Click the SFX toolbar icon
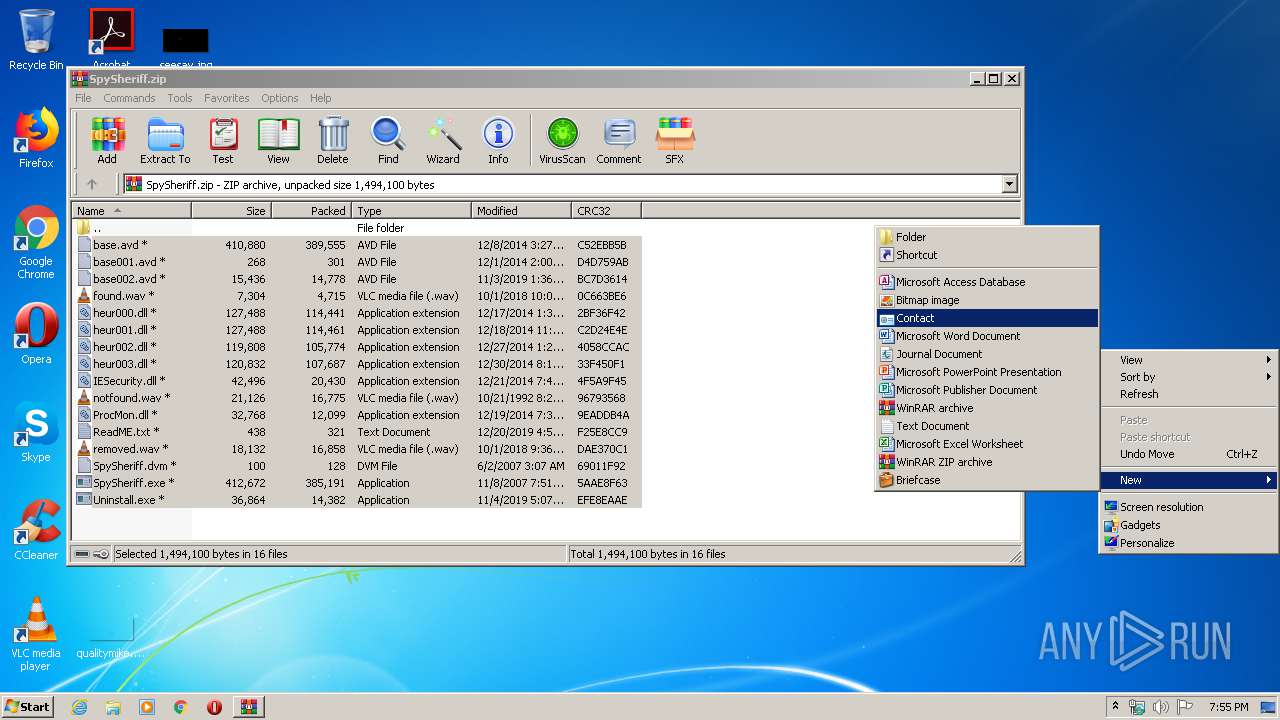 click(675, 140)
